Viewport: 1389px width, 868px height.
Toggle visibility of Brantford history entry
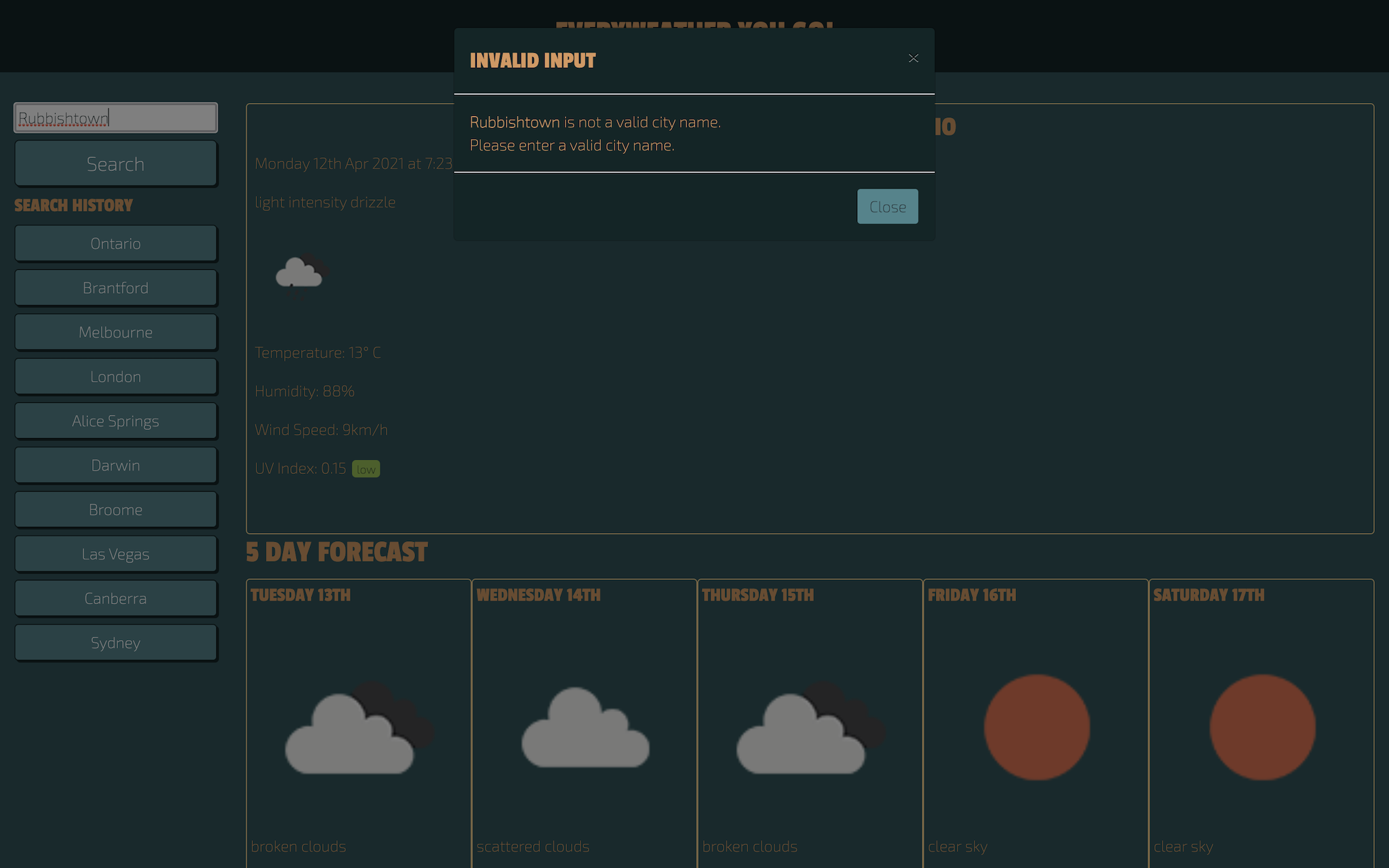pyautogui.click(x=115, y=287)
